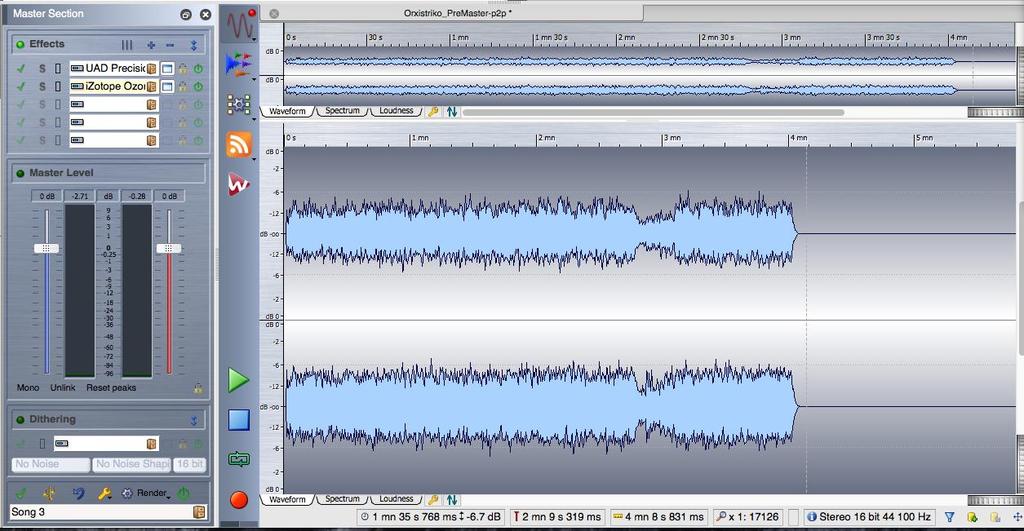Open the Audio Montage workspace icon
This screenshot has height=531, width=1024.
(238, 65)
